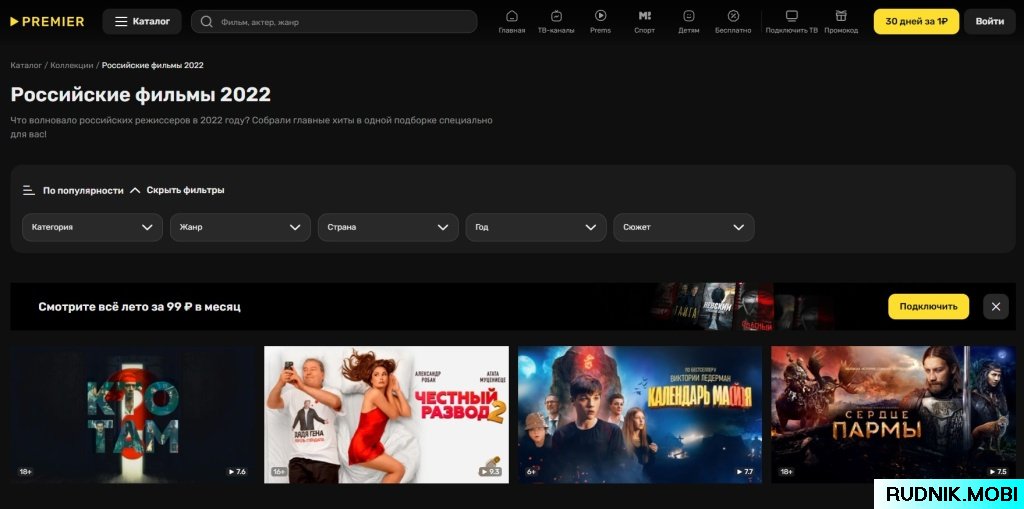Open the Кто там movie thumbnail
1024x509 pixels.
pos(133,415)
